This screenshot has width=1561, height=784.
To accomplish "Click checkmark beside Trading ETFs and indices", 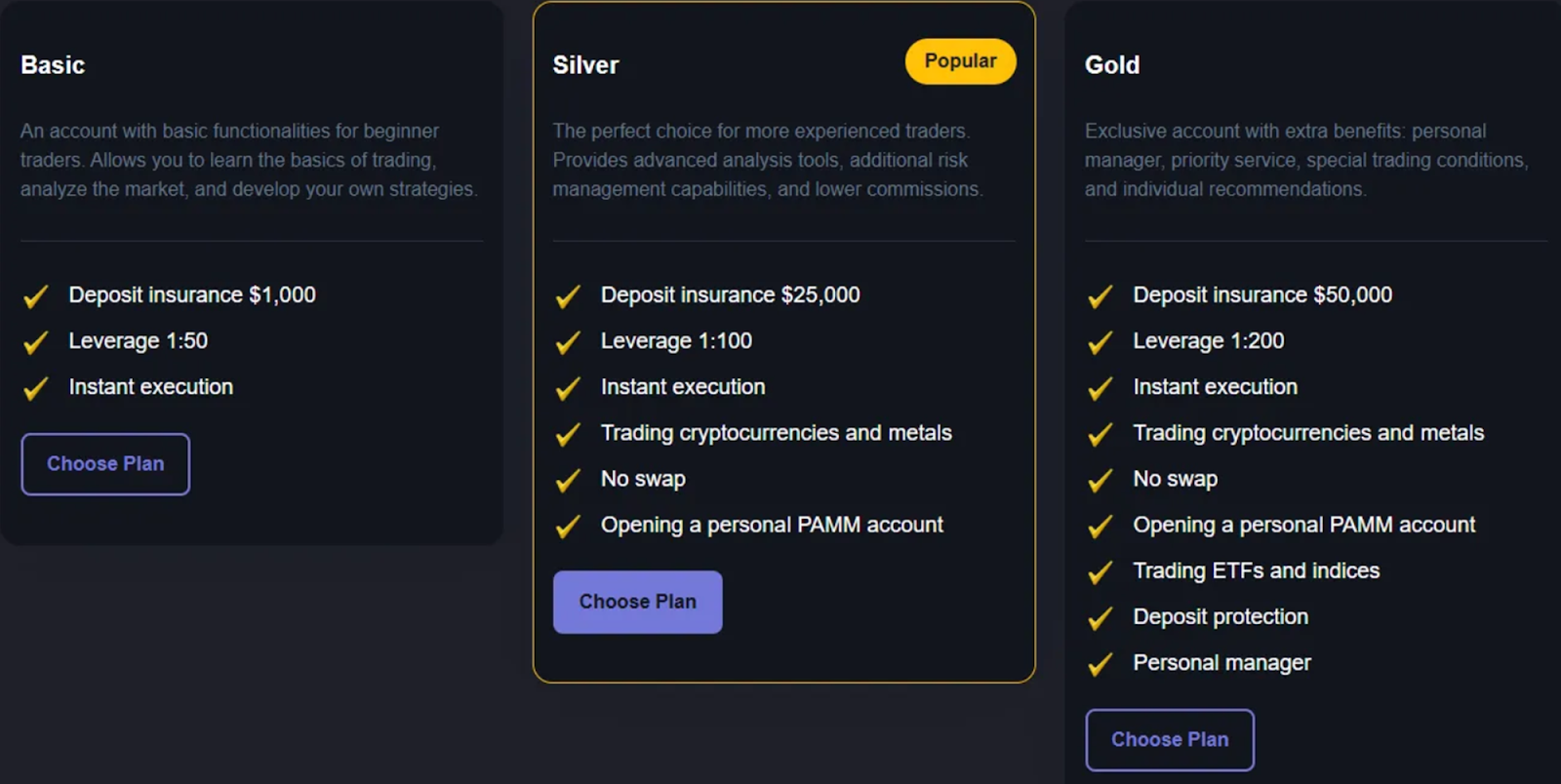I will click(x=1101, y=572).
